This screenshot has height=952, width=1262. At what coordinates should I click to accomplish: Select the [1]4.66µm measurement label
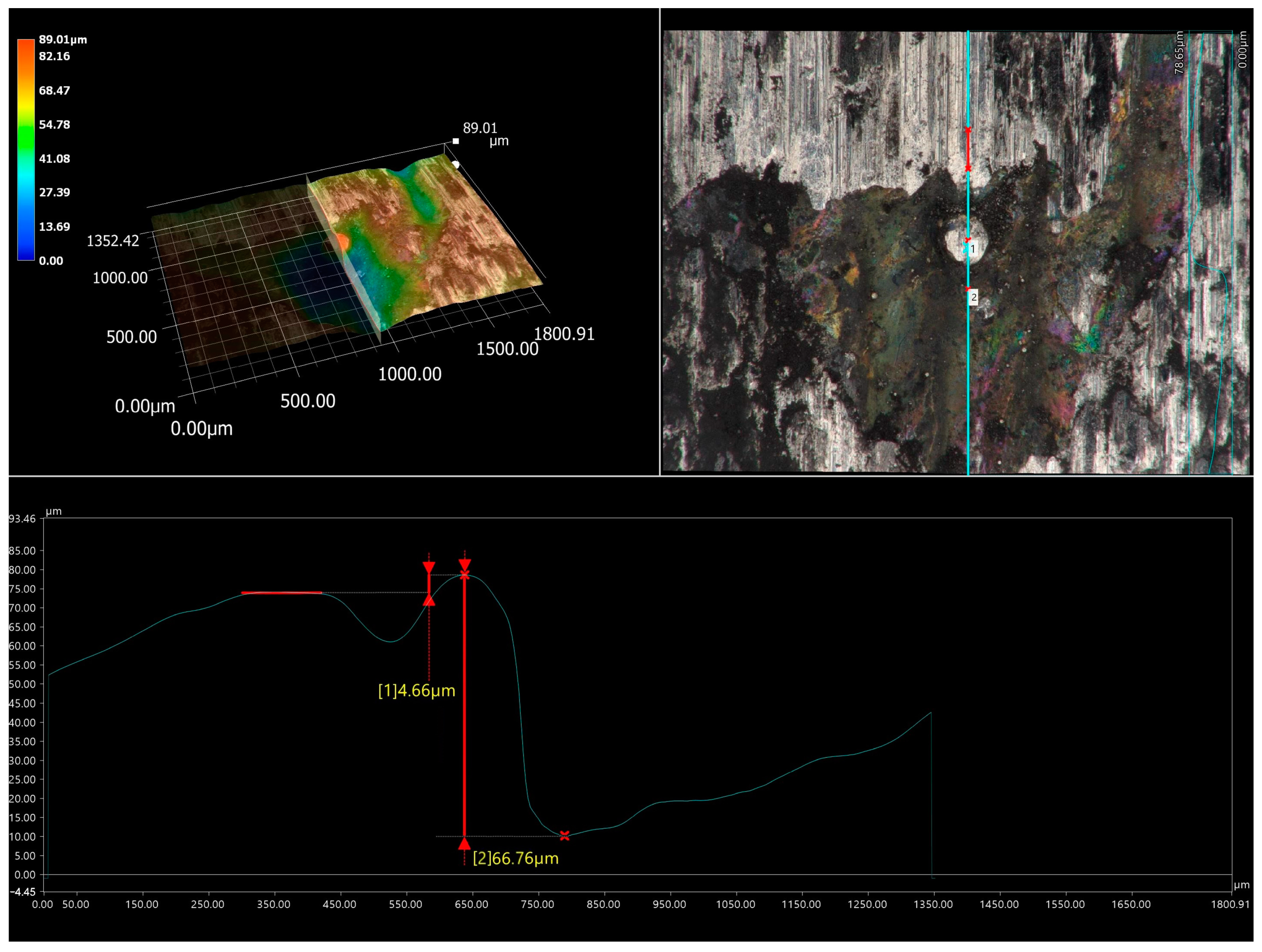pos(416,691)
